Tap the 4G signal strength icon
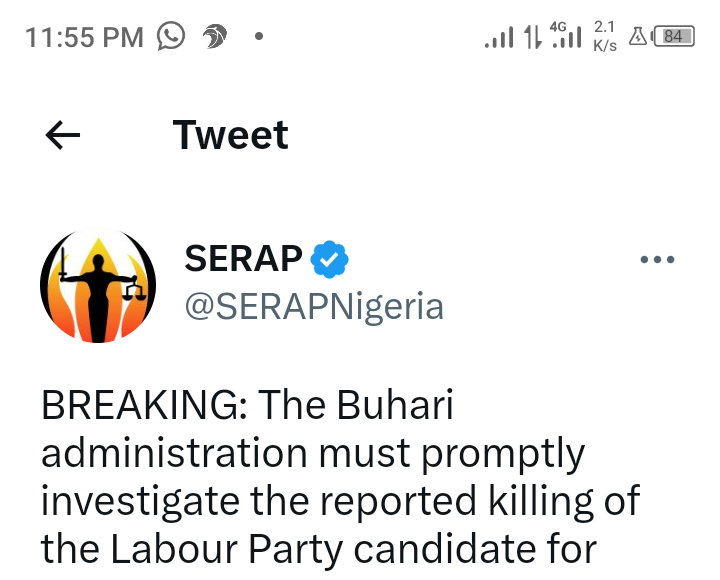Screen dimensions: 720x580 click(x=566, y=35)
